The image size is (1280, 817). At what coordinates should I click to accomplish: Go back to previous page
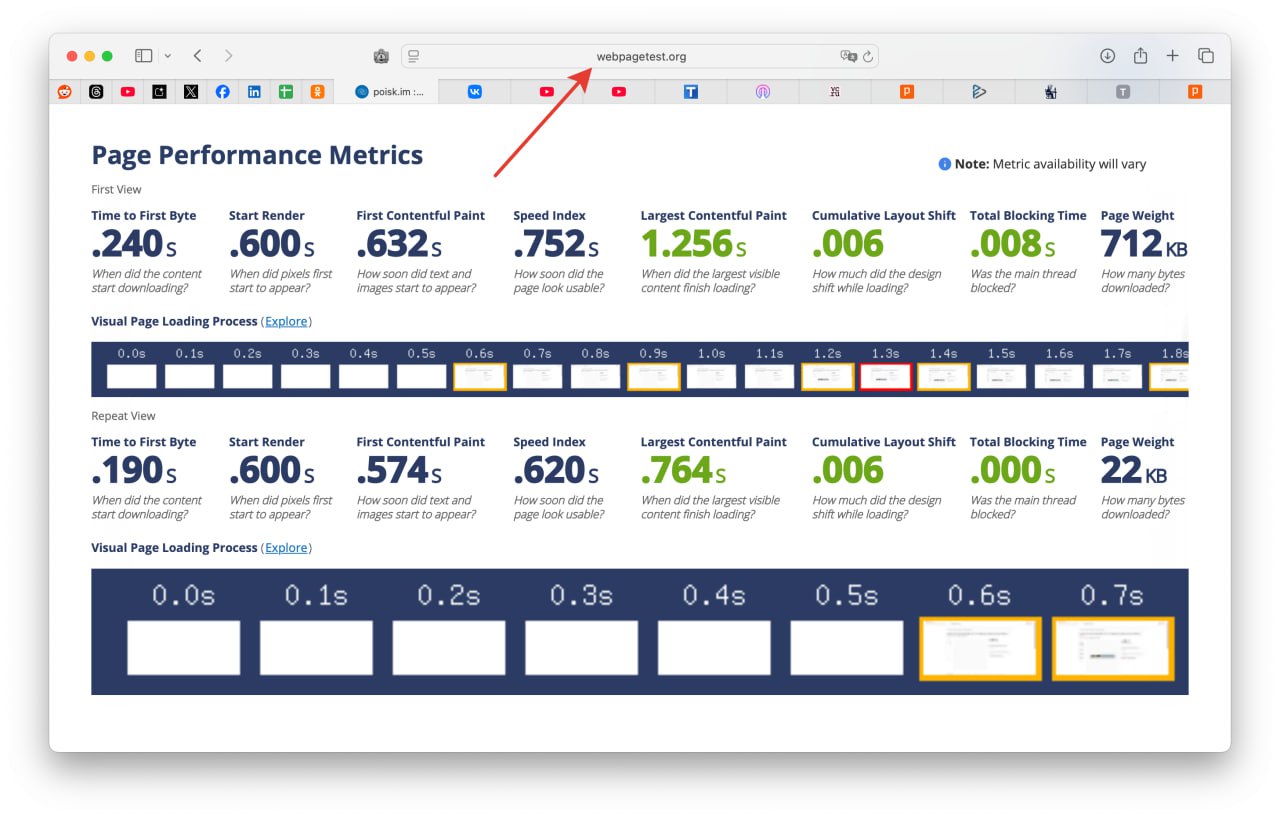tap(197, 56)
